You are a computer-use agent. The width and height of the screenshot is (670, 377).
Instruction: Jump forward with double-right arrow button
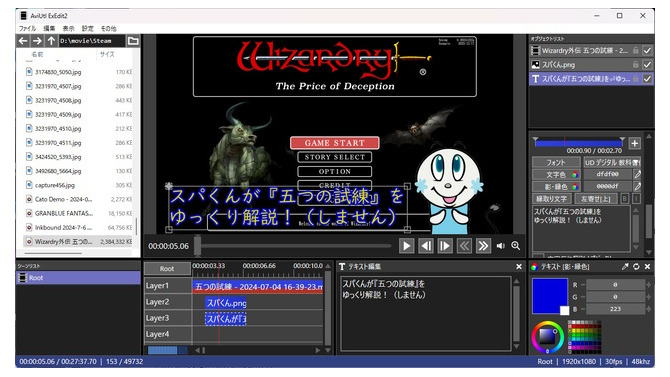click(x=483, y=246)
